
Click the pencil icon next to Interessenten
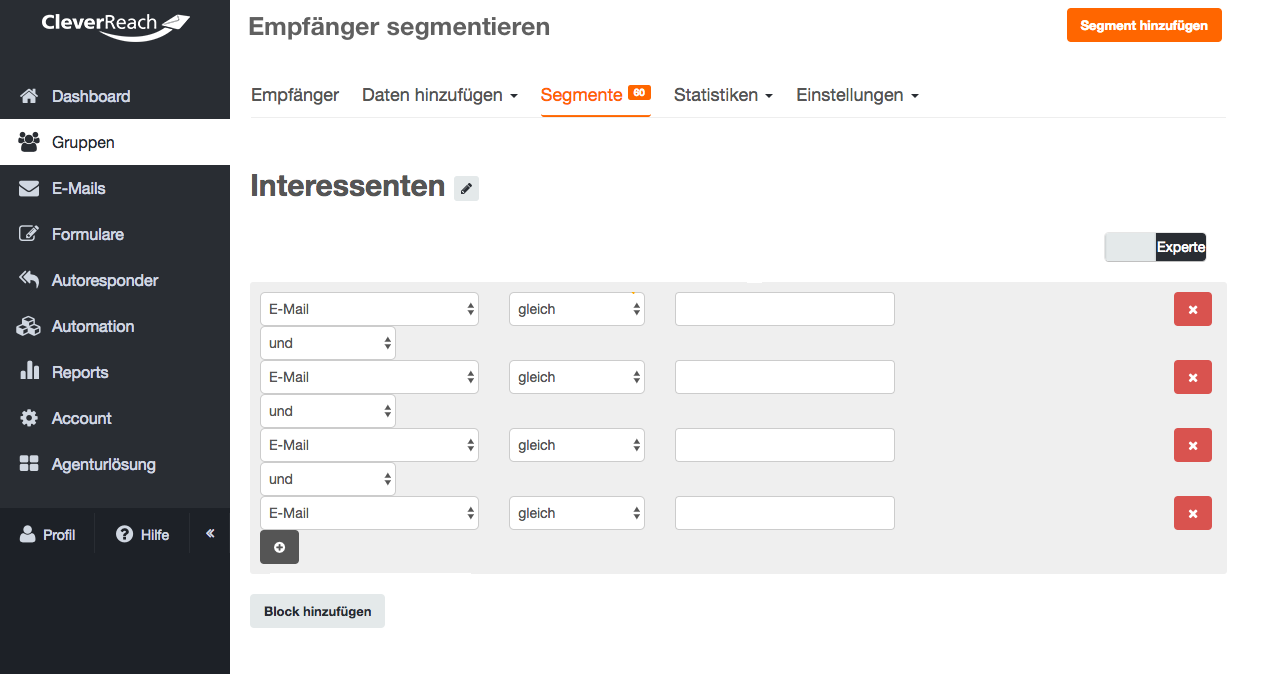coord(466,188)
